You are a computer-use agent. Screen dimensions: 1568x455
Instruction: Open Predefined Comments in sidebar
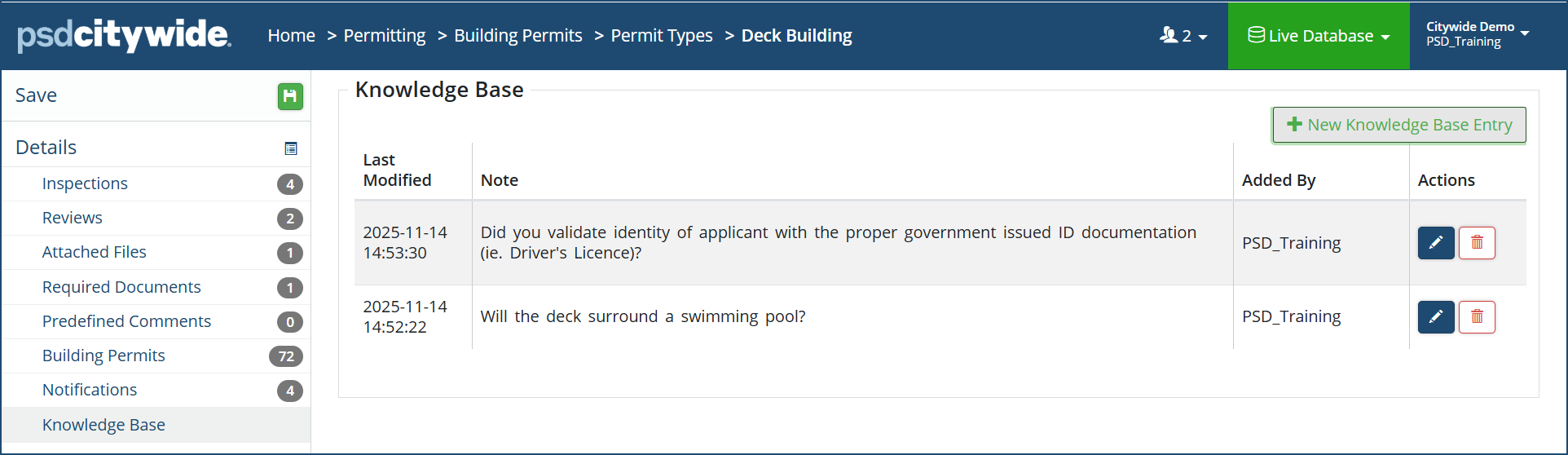tap(126, 321)
